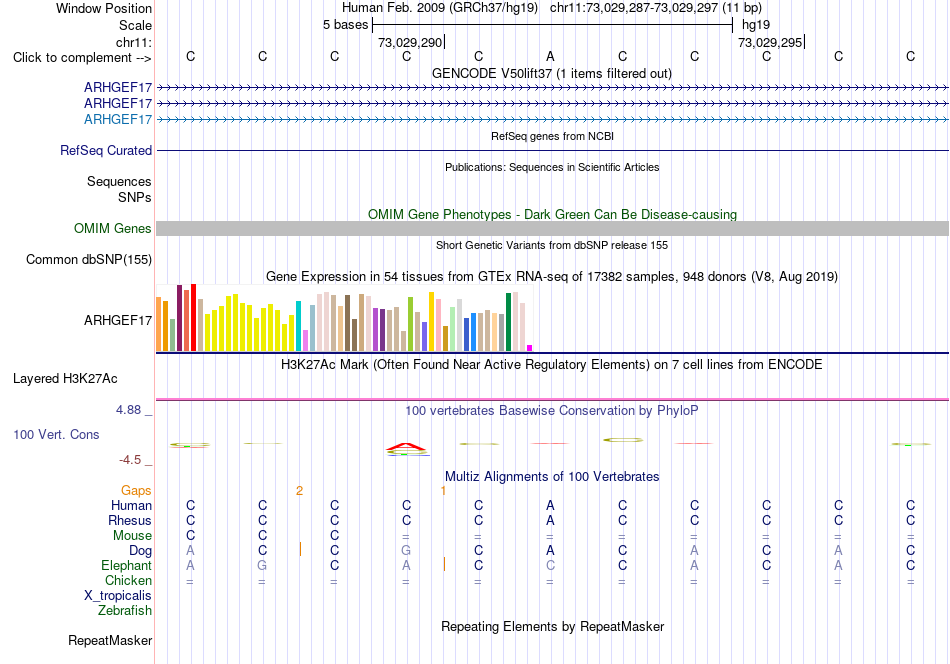This screenshot has width=950, height=664.
Task: Click the lone 'A' base in the reference sequence row
Action: (550, 56)
